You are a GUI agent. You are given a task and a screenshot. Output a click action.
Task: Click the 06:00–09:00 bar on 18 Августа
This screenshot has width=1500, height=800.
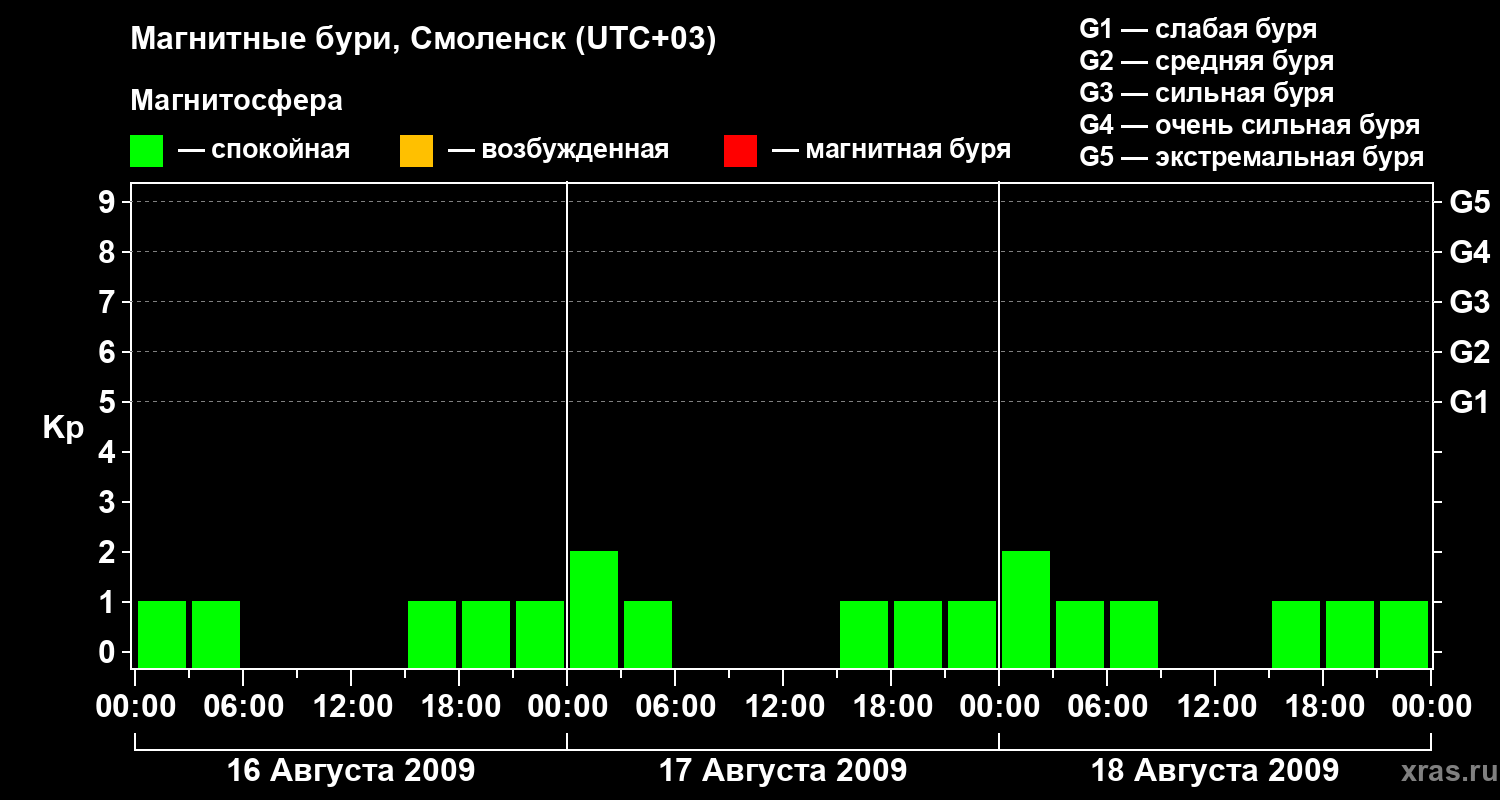1134,634
